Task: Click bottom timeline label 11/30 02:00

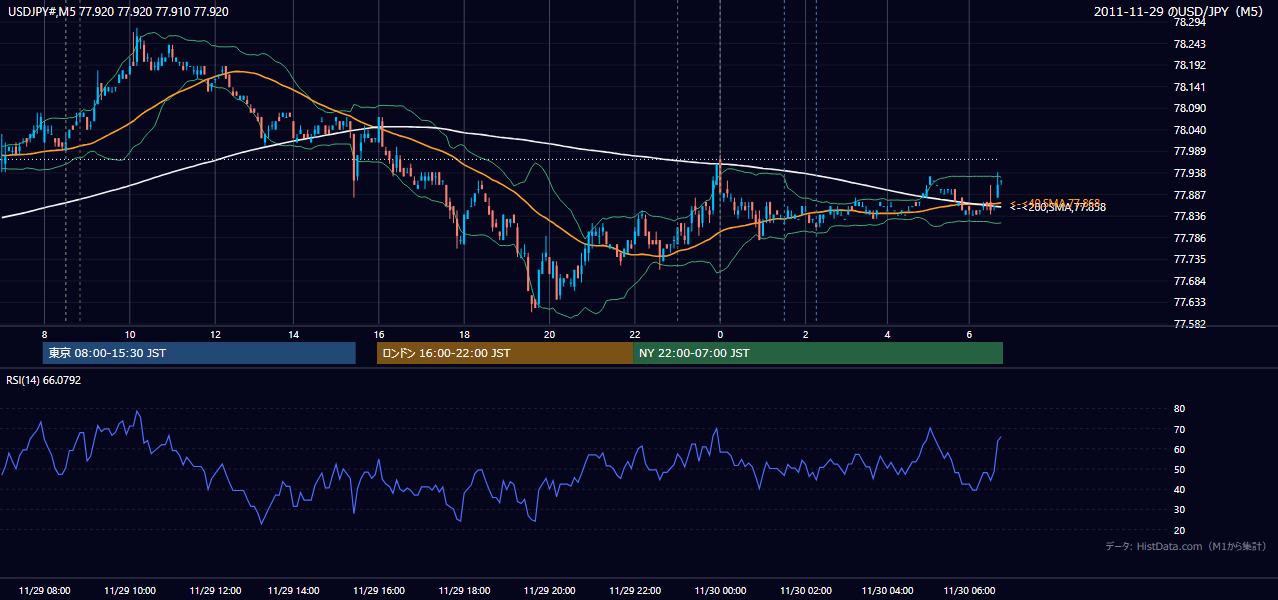Action: 805,591
